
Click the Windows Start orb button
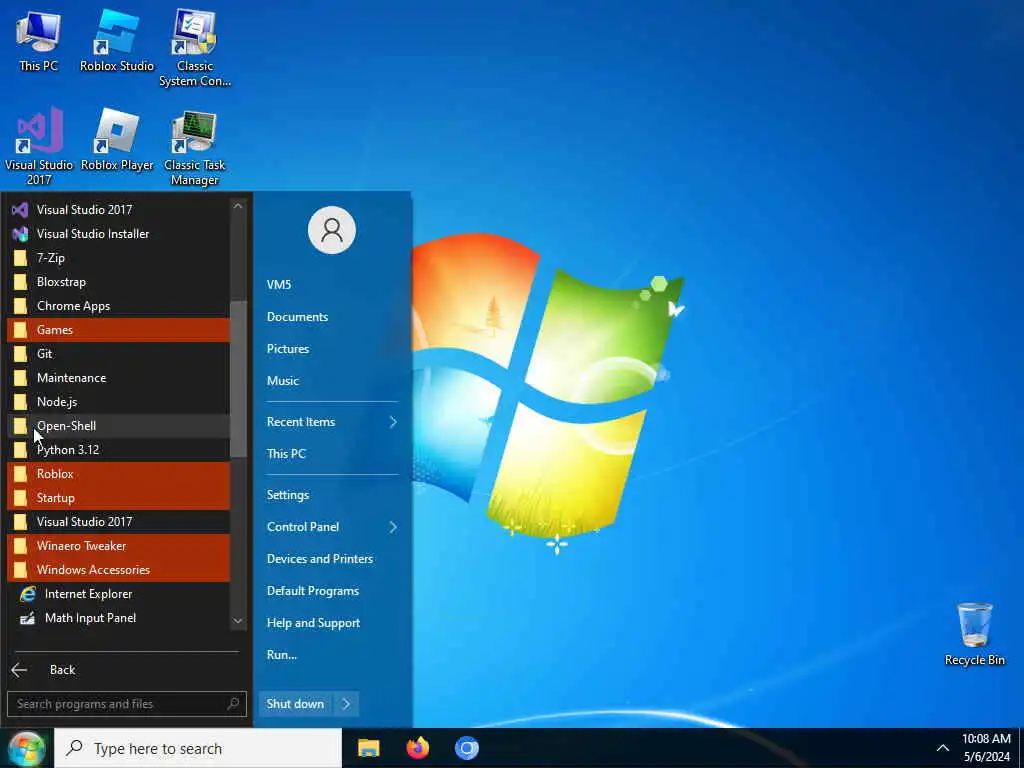click(26, 748)
